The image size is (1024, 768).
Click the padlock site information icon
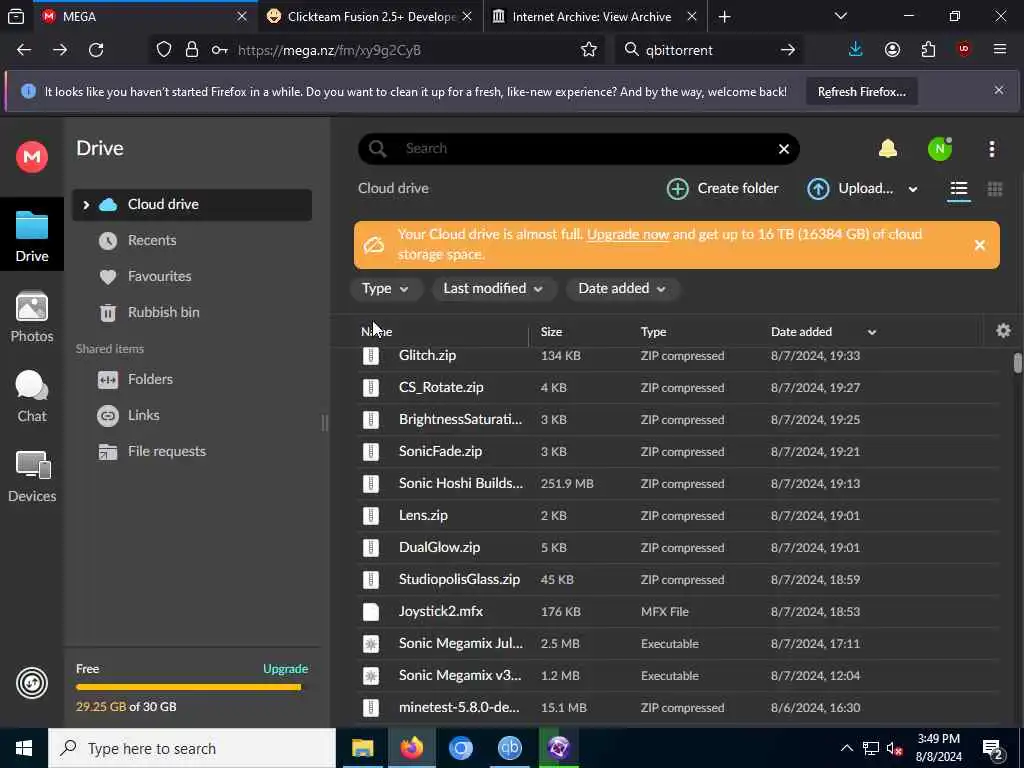click(x=191, y=50)
